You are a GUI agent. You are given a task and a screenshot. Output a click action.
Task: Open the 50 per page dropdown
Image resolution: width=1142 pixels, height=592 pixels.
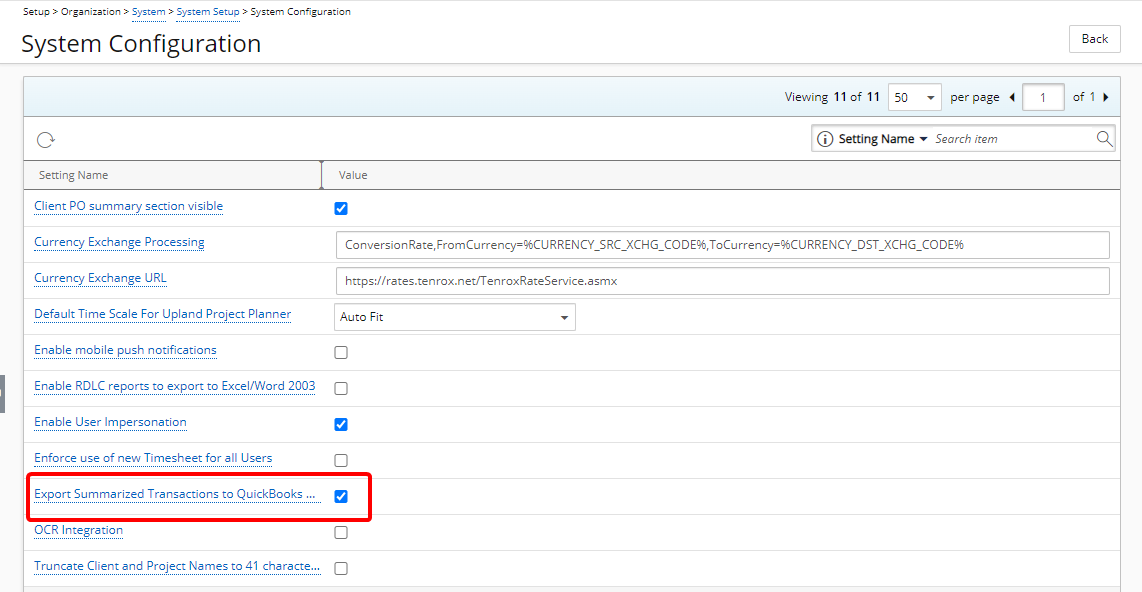[x=914, y=97]
